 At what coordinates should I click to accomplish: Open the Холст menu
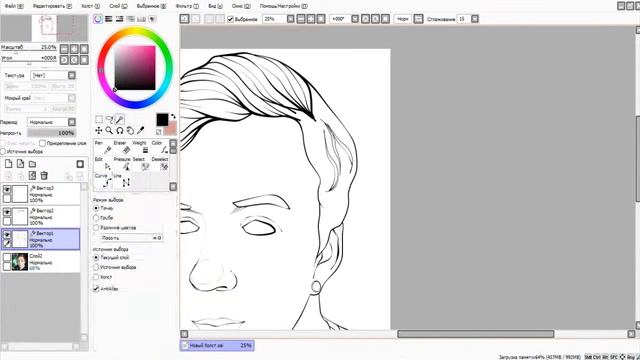90,6
